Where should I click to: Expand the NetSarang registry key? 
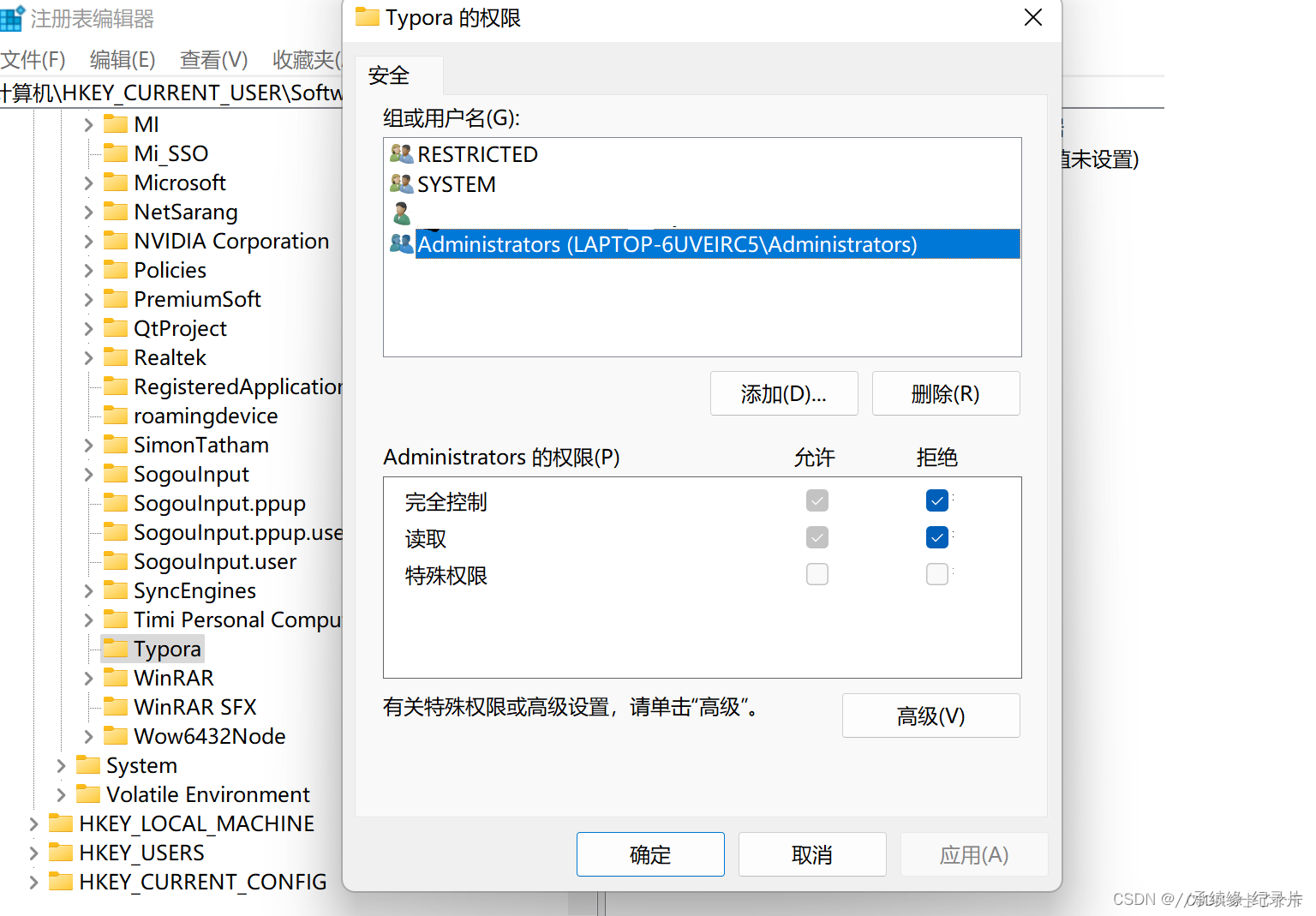tap(88, 212)
